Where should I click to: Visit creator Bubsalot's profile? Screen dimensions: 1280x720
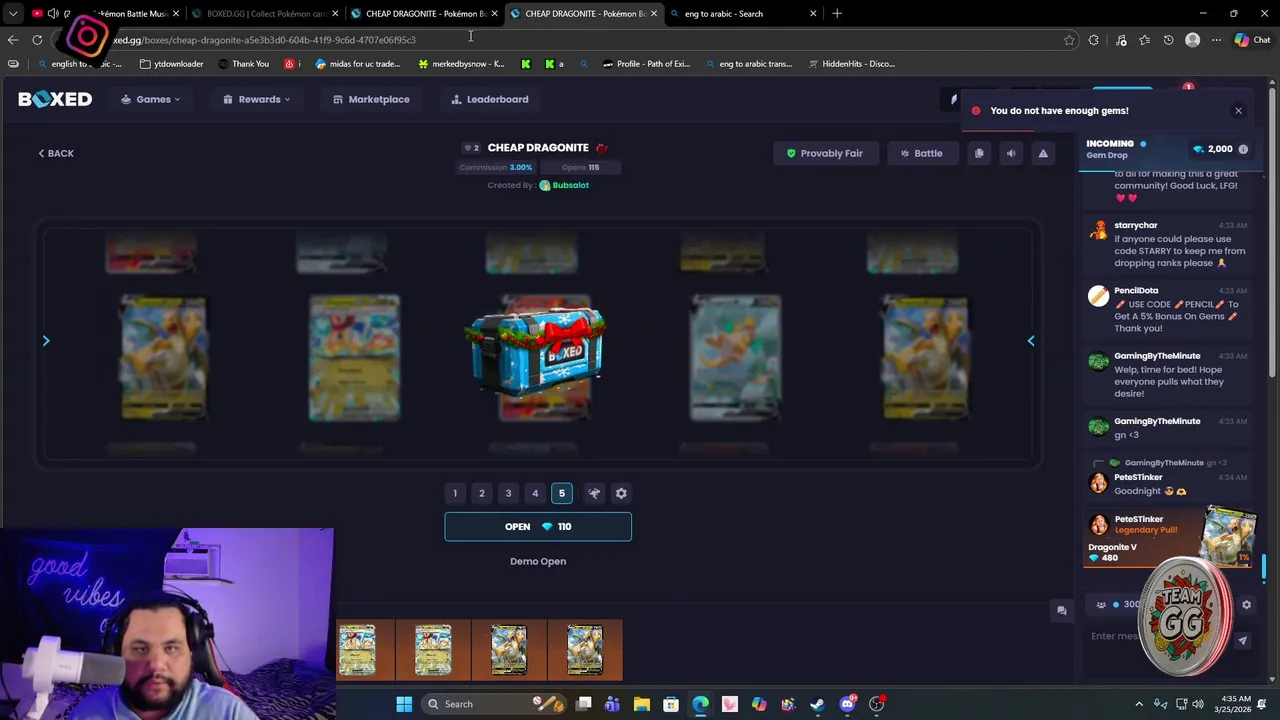[564, 185]
